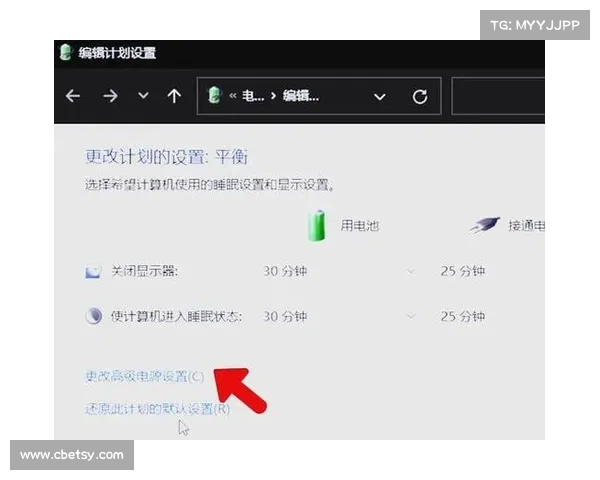Viewport: 600px width, 480px height.
Task: Click the 使计算机进入睡眠状态 label
Action: (176, 317)
